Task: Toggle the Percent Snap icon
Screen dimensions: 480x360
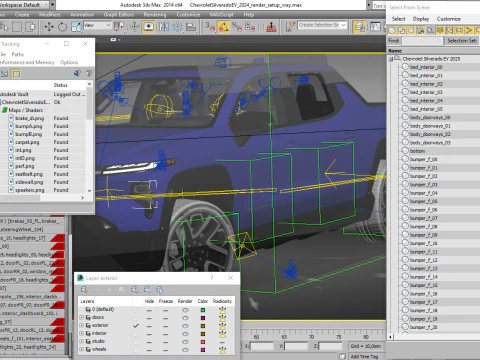Action: (x=237, y=27)
